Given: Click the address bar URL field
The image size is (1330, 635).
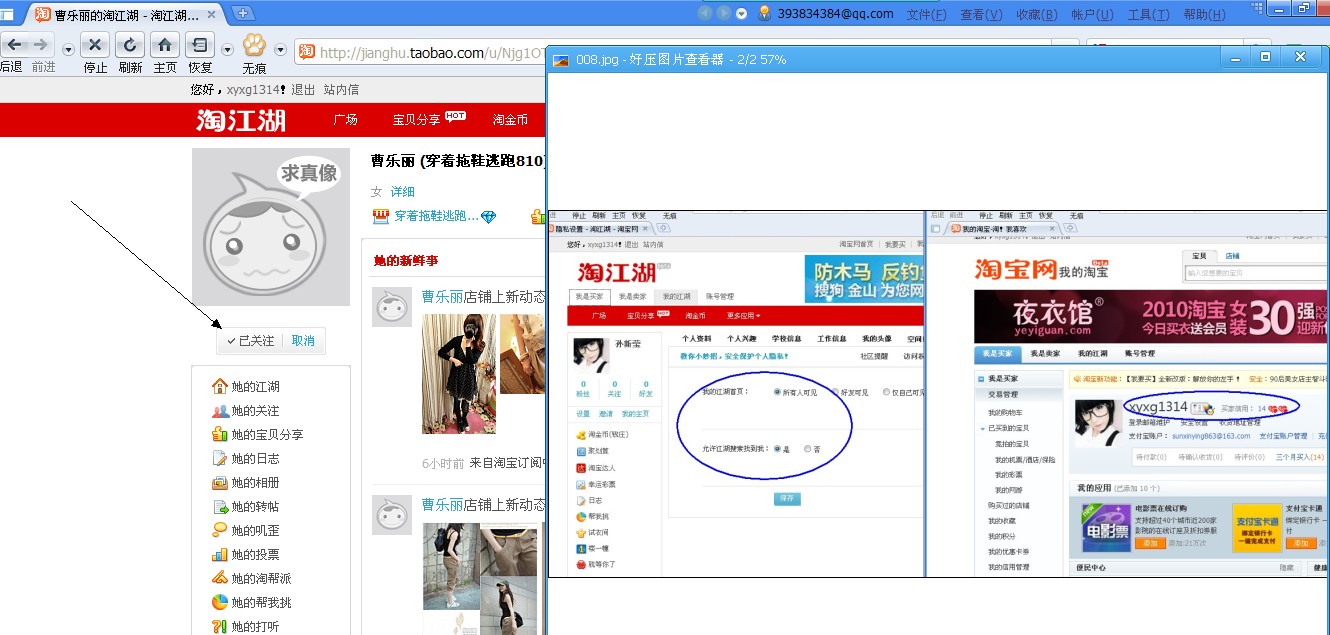Looking at the screenshot, I should (x=430, y=53).
